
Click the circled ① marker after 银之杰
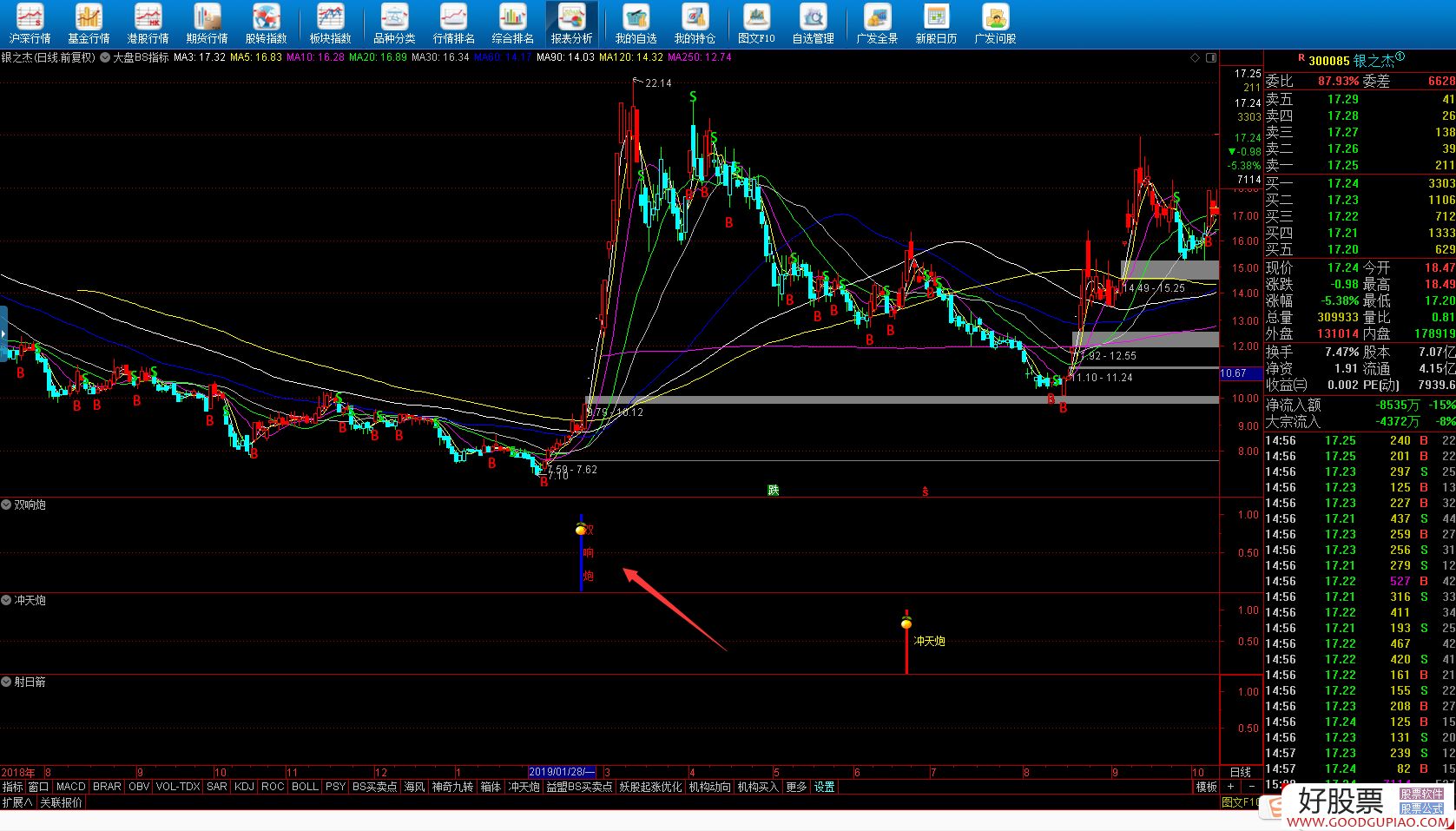1400,57
